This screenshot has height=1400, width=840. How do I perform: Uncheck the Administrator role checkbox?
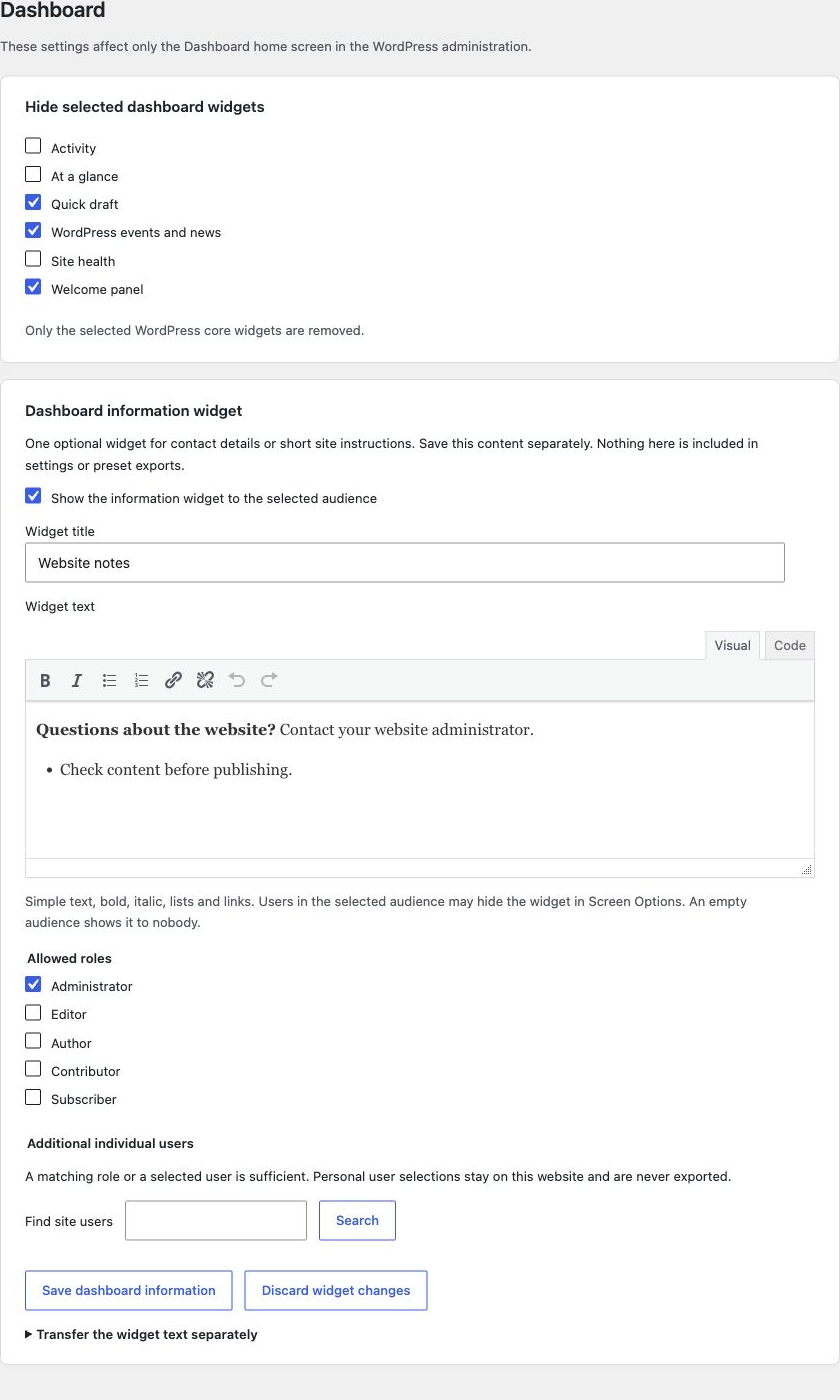click(x=33, y=984)
